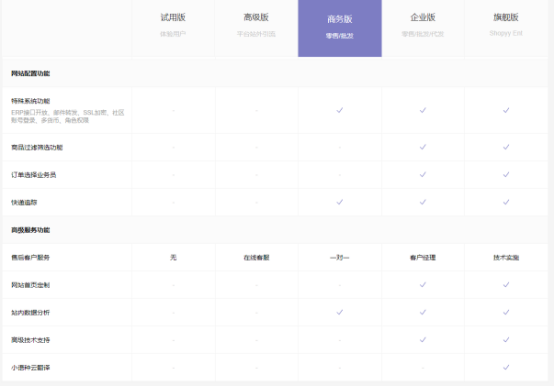Screen dimensions: 554x387
Task: Click the 高级服务功能 section heading
Action: [30, 230]
